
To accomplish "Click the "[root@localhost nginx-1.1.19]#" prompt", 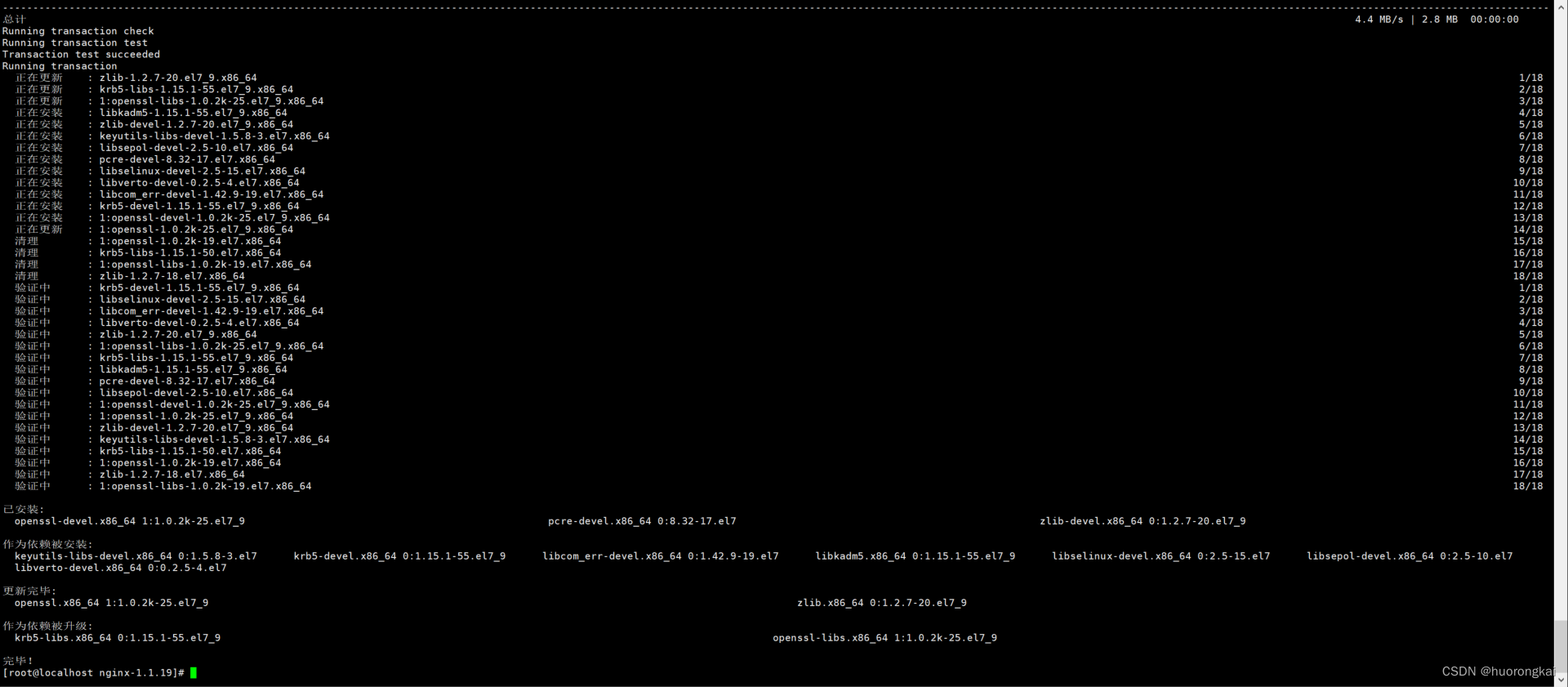I will [93, 673].
